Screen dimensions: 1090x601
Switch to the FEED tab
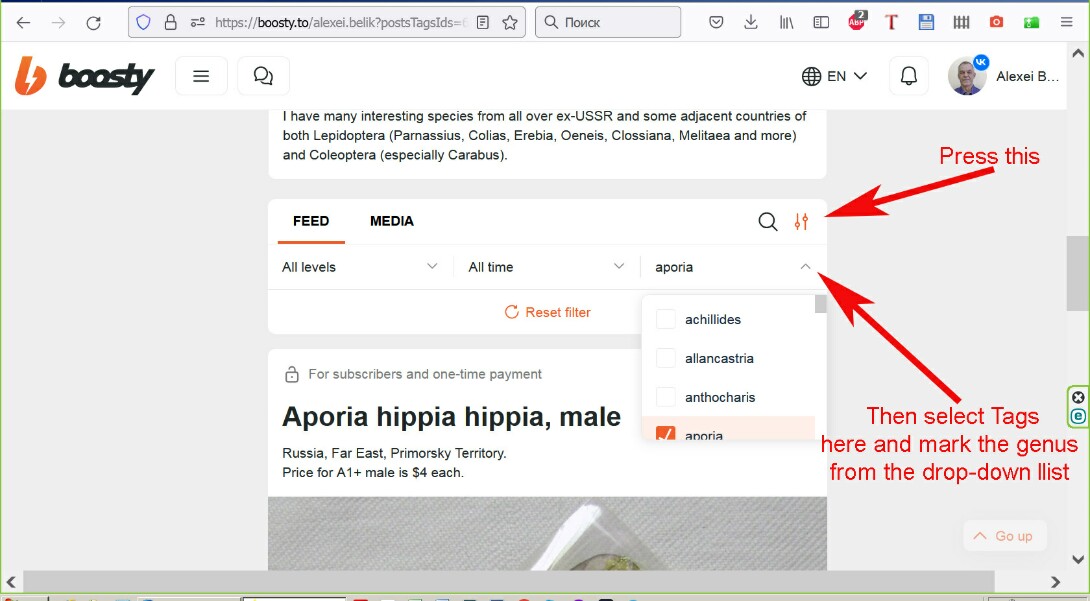point(311,221)
